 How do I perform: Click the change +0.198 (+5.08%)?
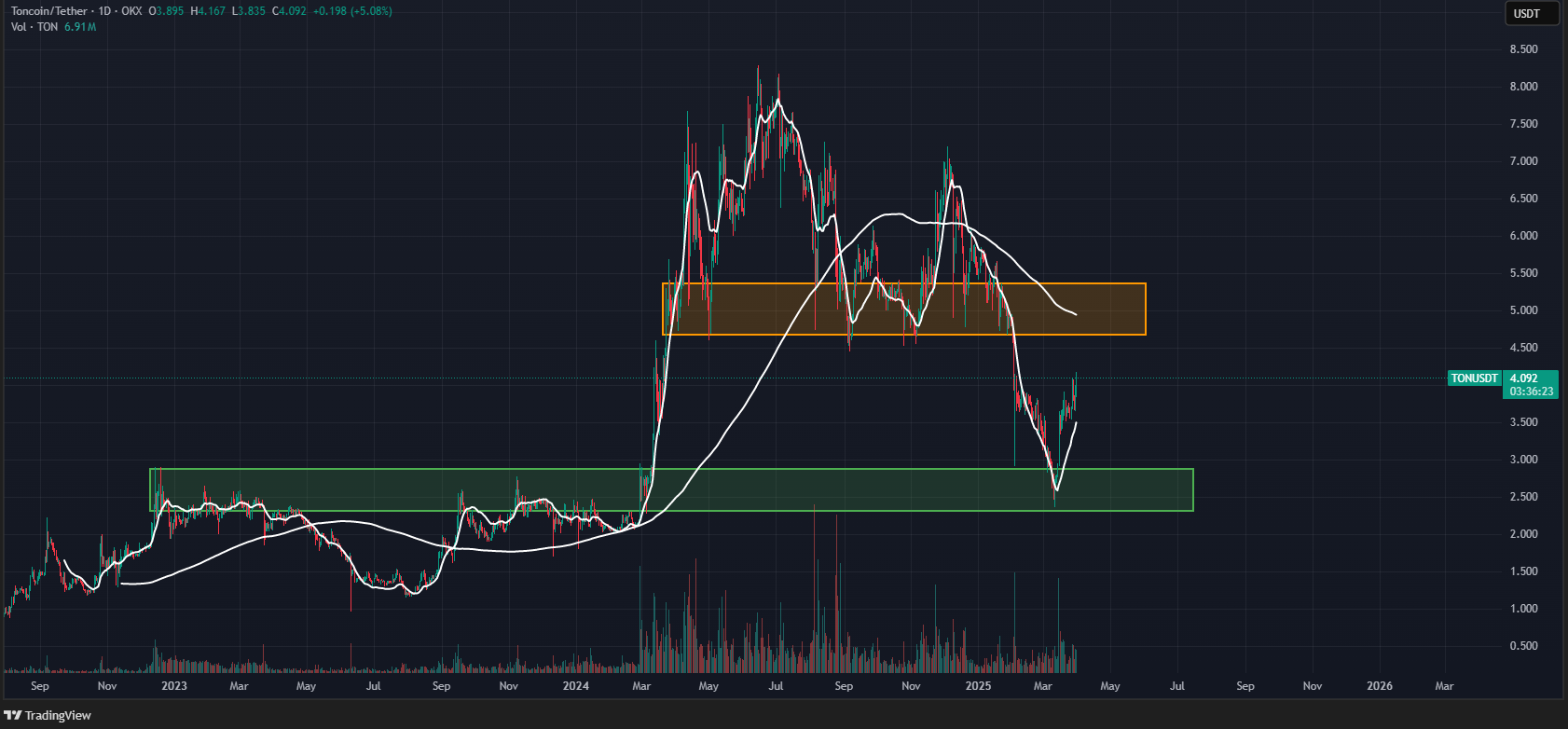351,11
